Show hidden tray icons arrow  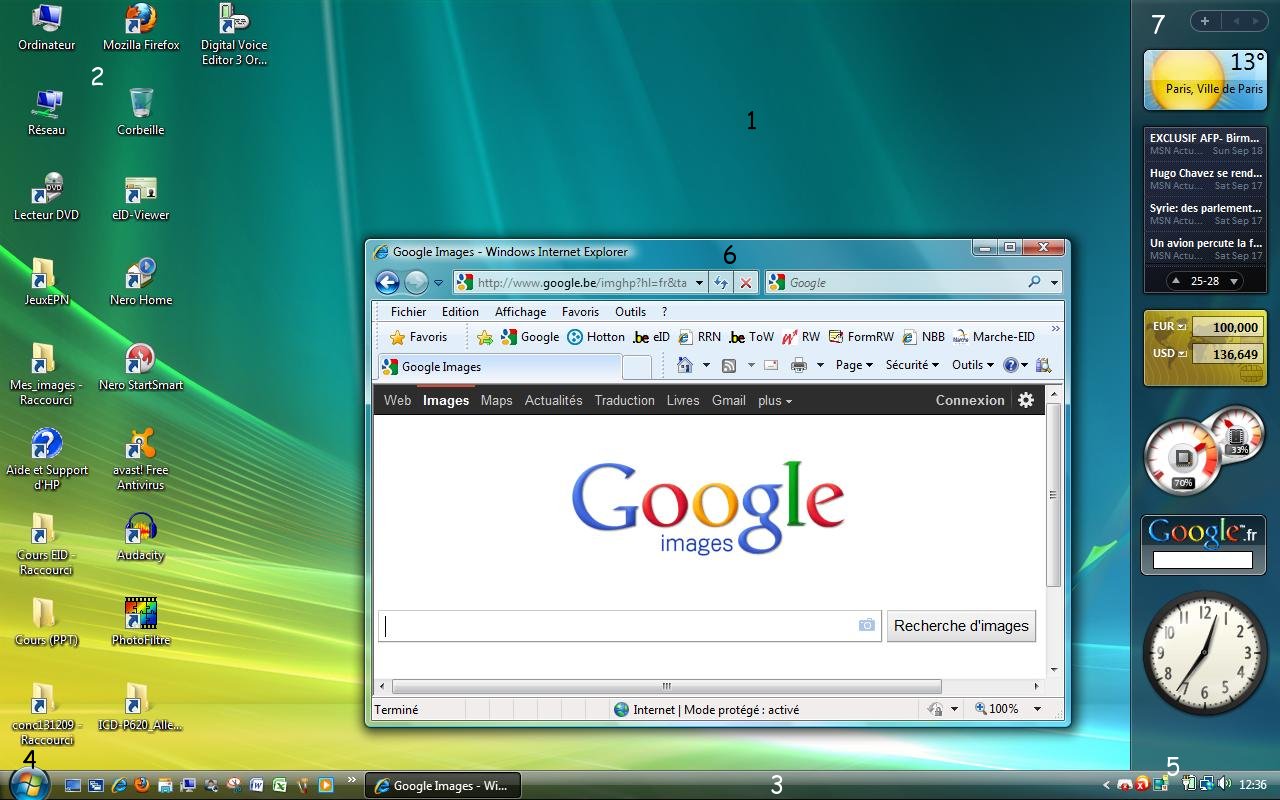(1106, 785)
